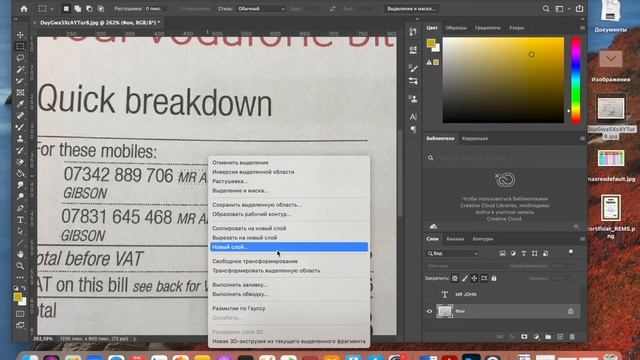Select the Clone Stamp tool
Viewport: 640px width, 360px height.
click(20, 139)
